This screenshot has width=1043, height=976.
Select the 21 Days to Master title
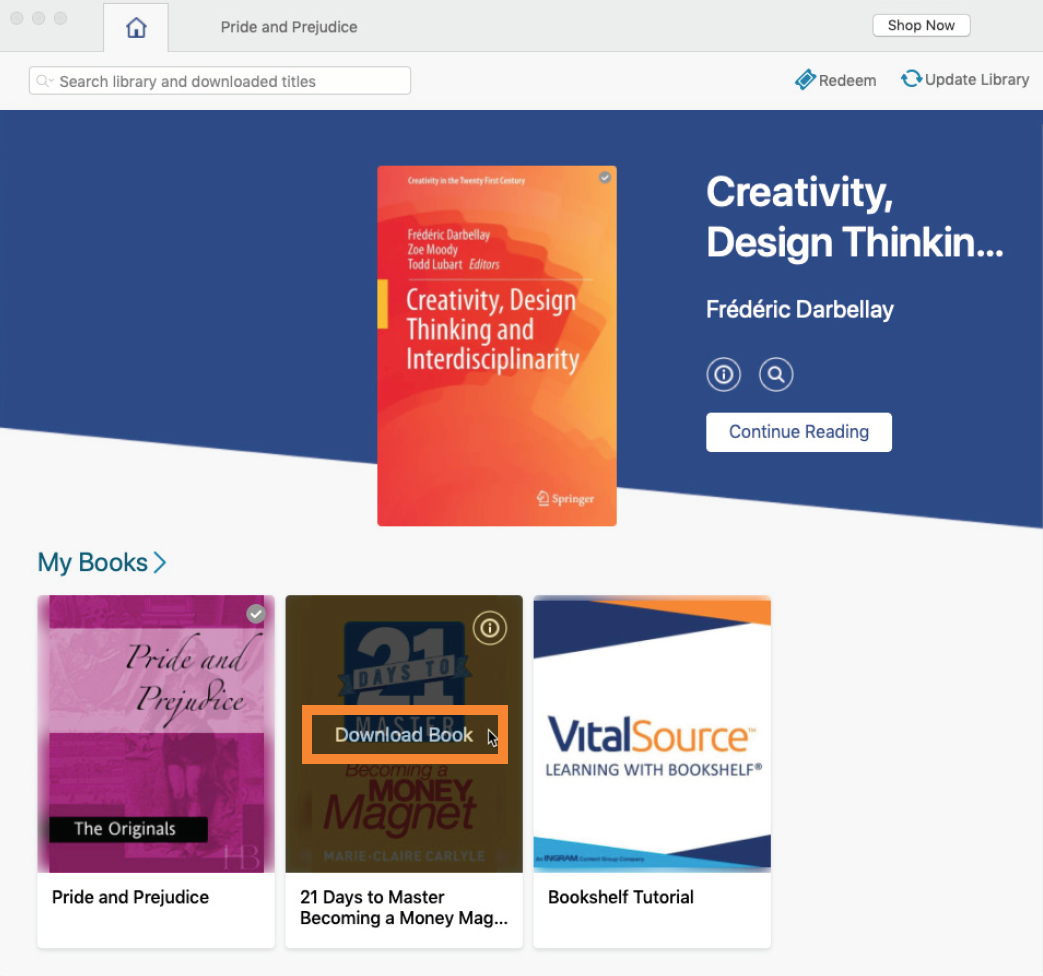pos(403,907)
